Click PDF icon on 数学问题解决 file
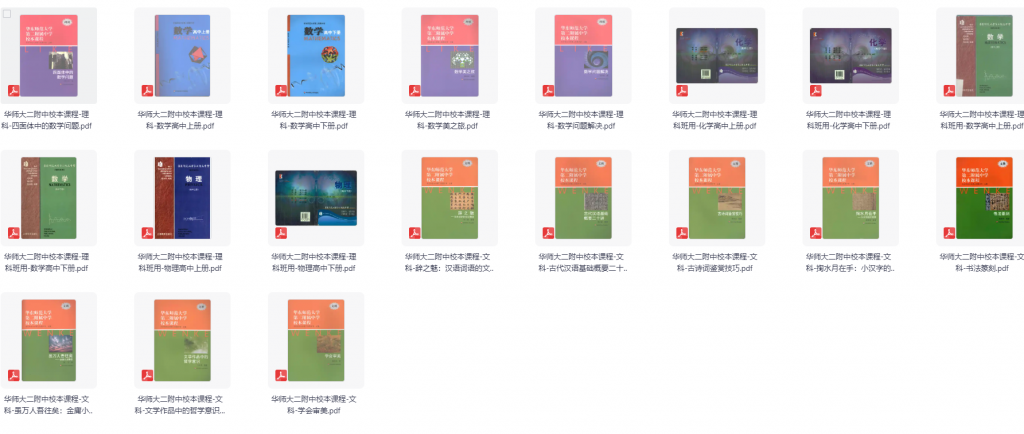Image resolution: width=1024 pixels, height=434 pixels. [549, 91]
